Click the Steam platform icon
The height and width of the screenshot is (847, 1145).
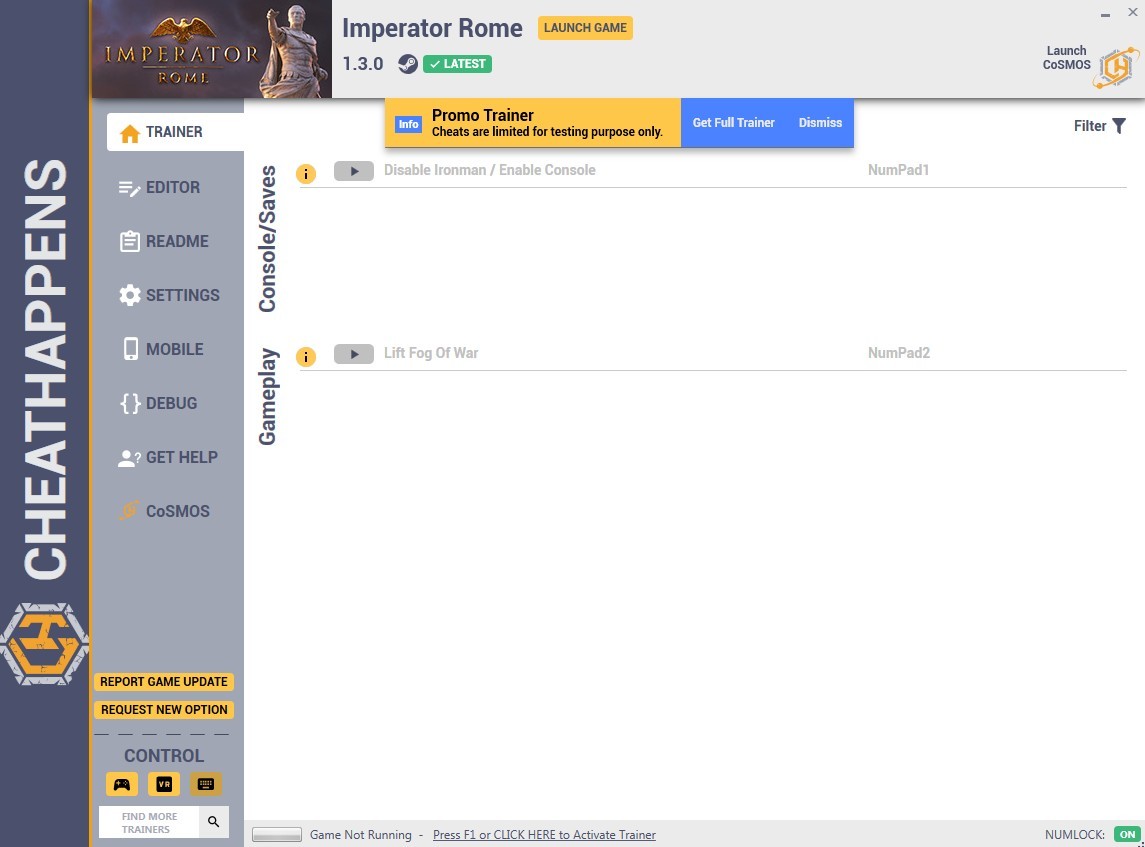click(x=407, y=64)
